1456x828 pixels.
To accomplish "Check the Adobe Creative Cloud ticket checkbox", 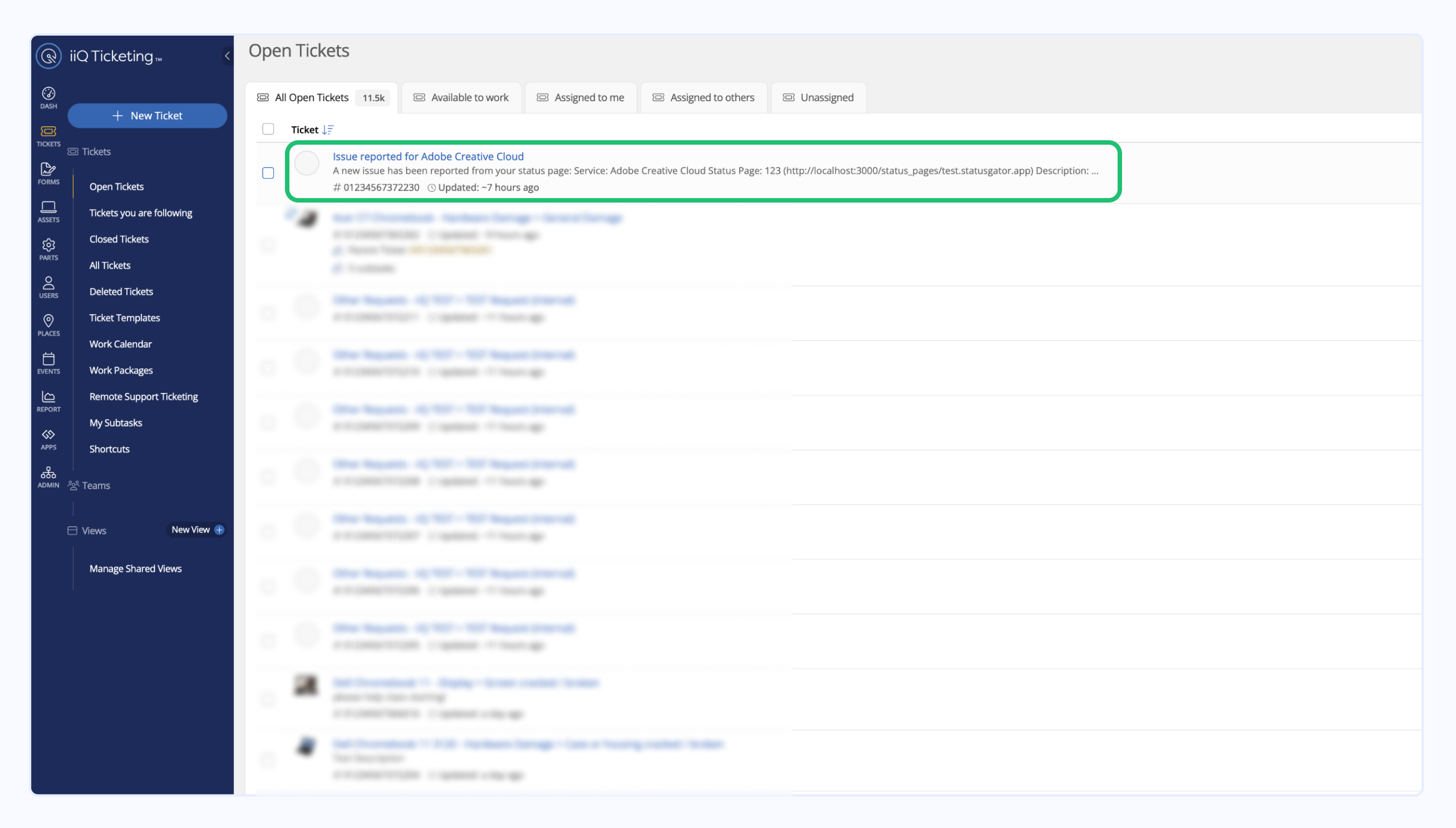I will tap(268, 173).
